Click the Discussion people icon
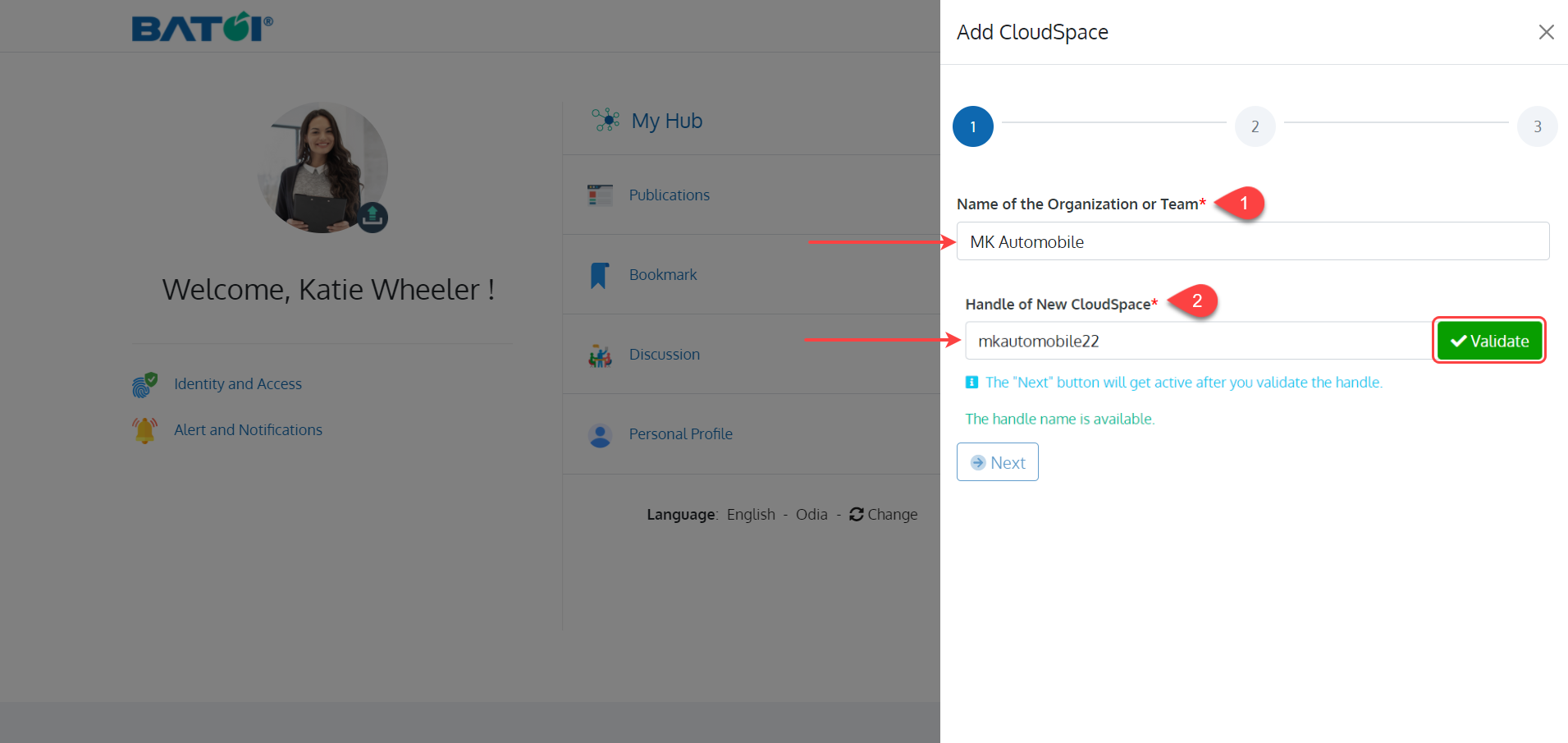The width and height of the screenshot is (1568, 743). coord(600,355)
